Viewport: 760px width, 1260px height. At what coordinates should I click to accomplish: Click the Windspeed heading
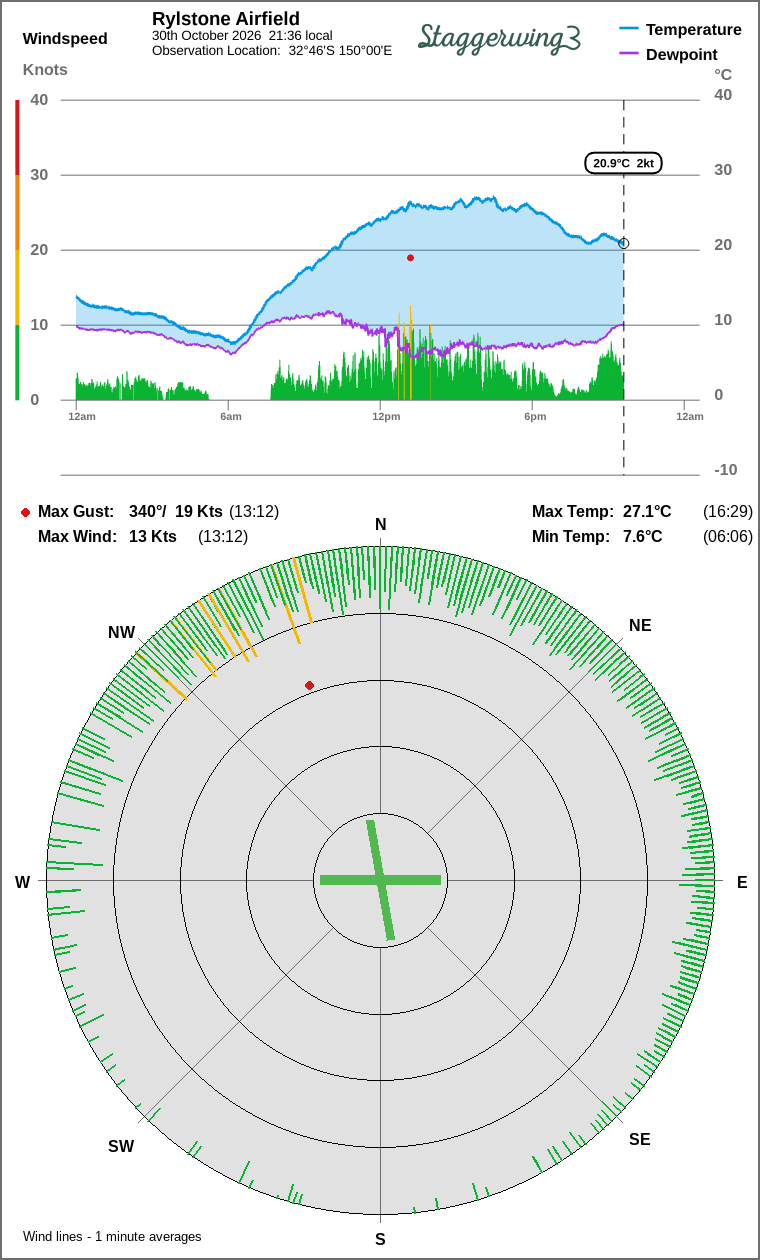point(65,39)
